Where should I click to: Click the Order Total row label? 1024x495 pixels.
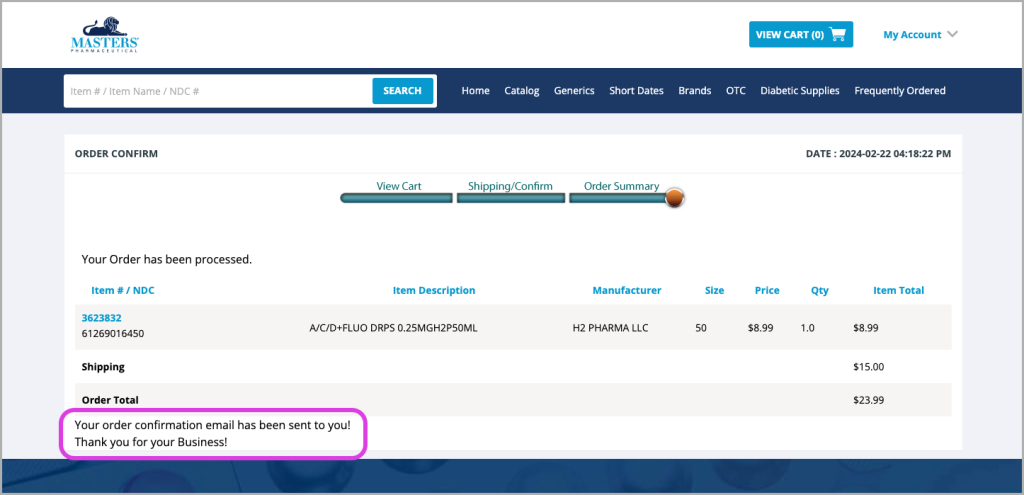pyautogui.click(x=110, y=400)
